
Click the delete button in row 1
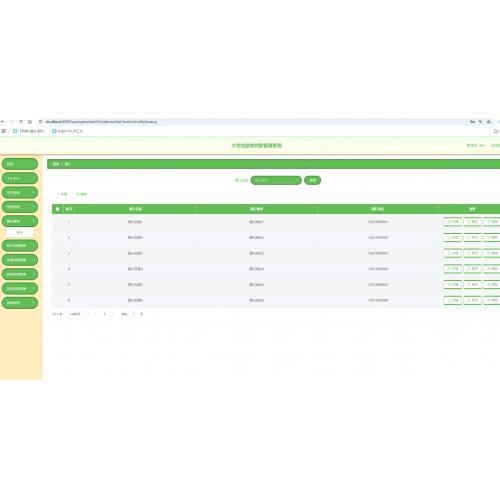[492, 222]
